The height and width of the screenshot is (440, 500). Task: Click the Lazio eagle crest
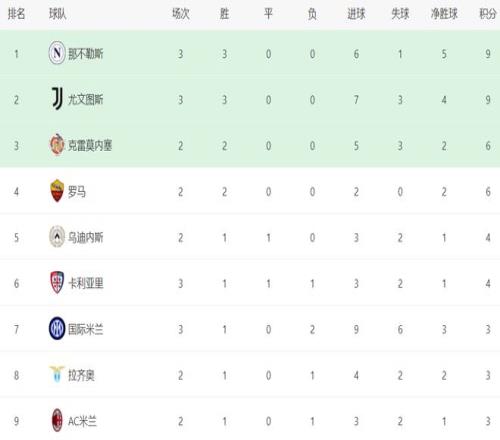point(57,374)
